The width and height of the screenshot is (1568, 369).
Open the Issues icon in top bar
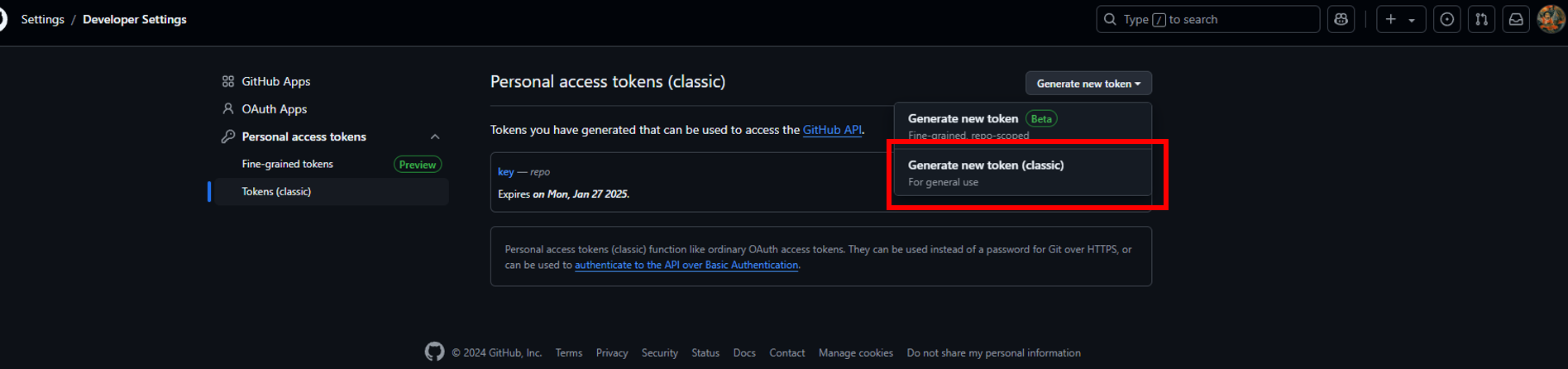point(1447,19)
